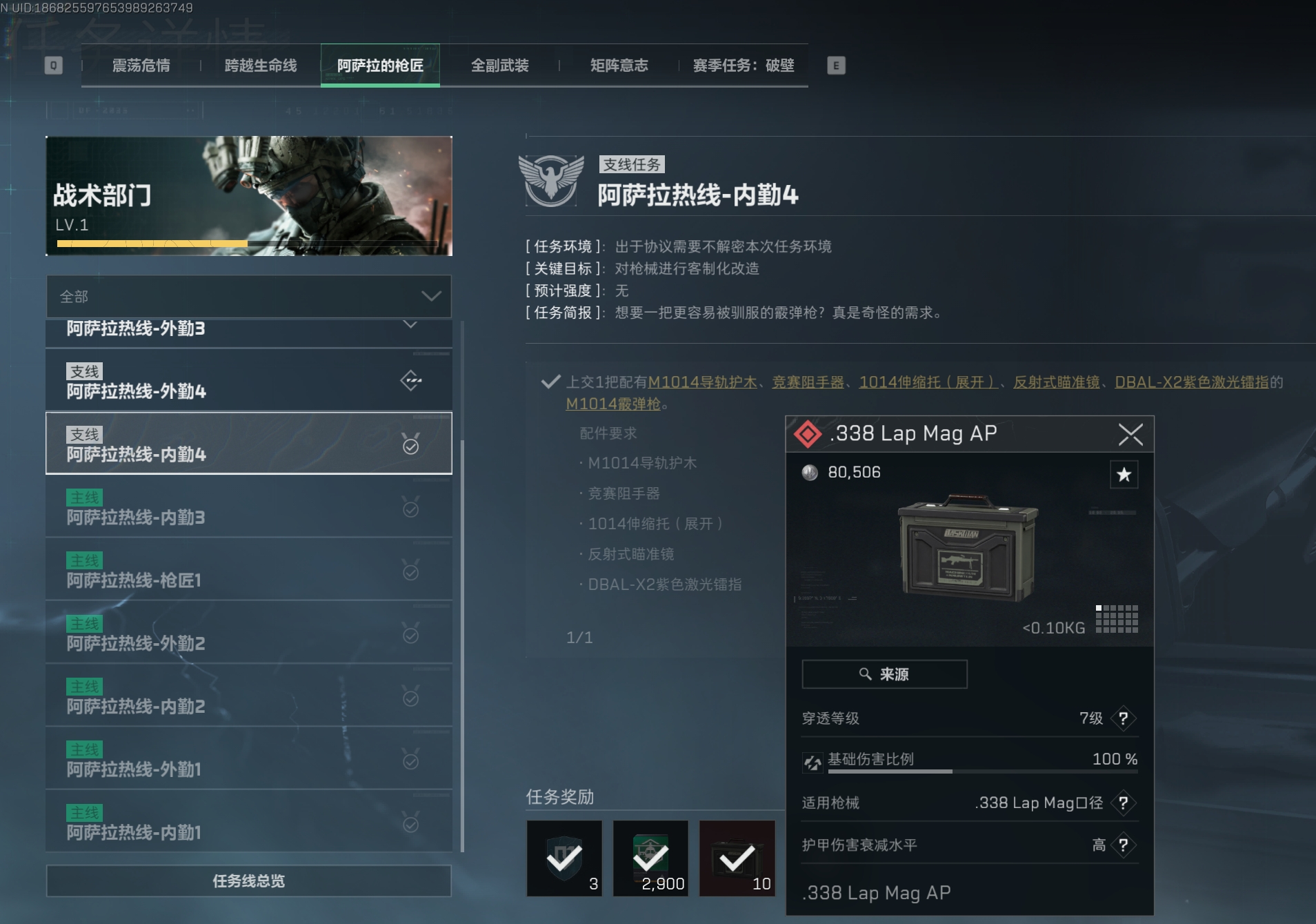This screenshot has height=924, width=1316.
Task: Switch to the 矩阵意志 tab
Action: [619, 66]
